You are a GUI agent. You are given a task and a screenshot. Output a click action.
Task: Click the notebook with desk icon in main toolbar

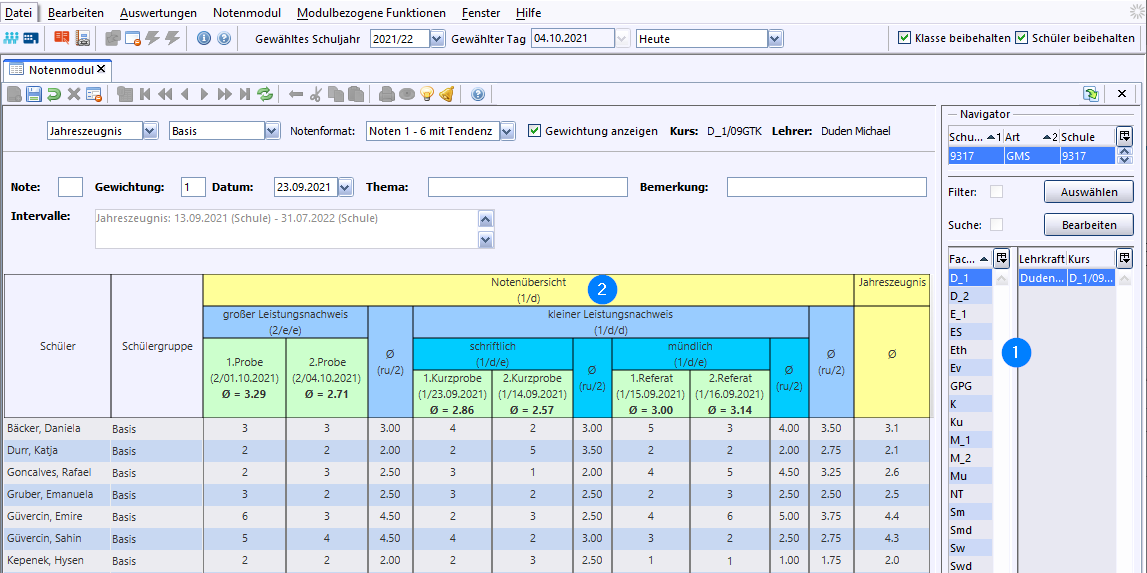point(83,38)
